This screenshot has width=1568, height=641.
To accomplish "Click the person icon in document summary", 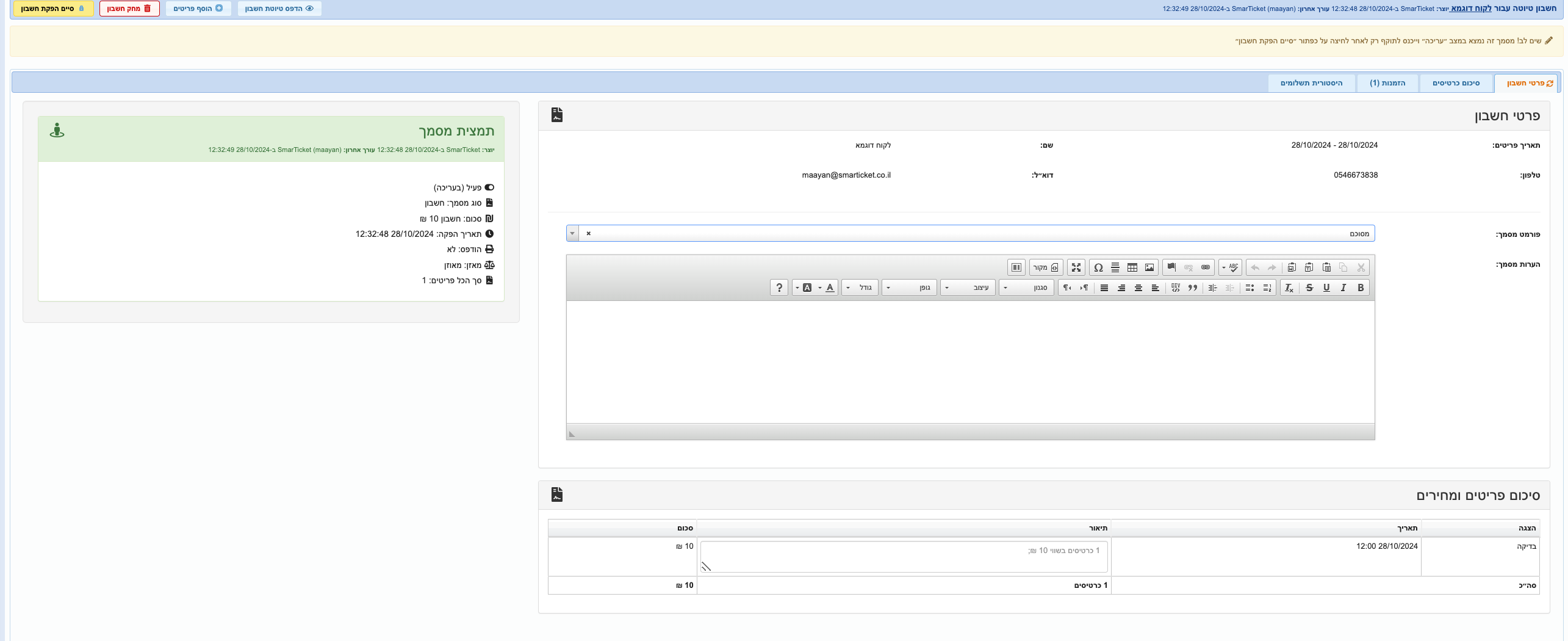I will coord(57,130).
